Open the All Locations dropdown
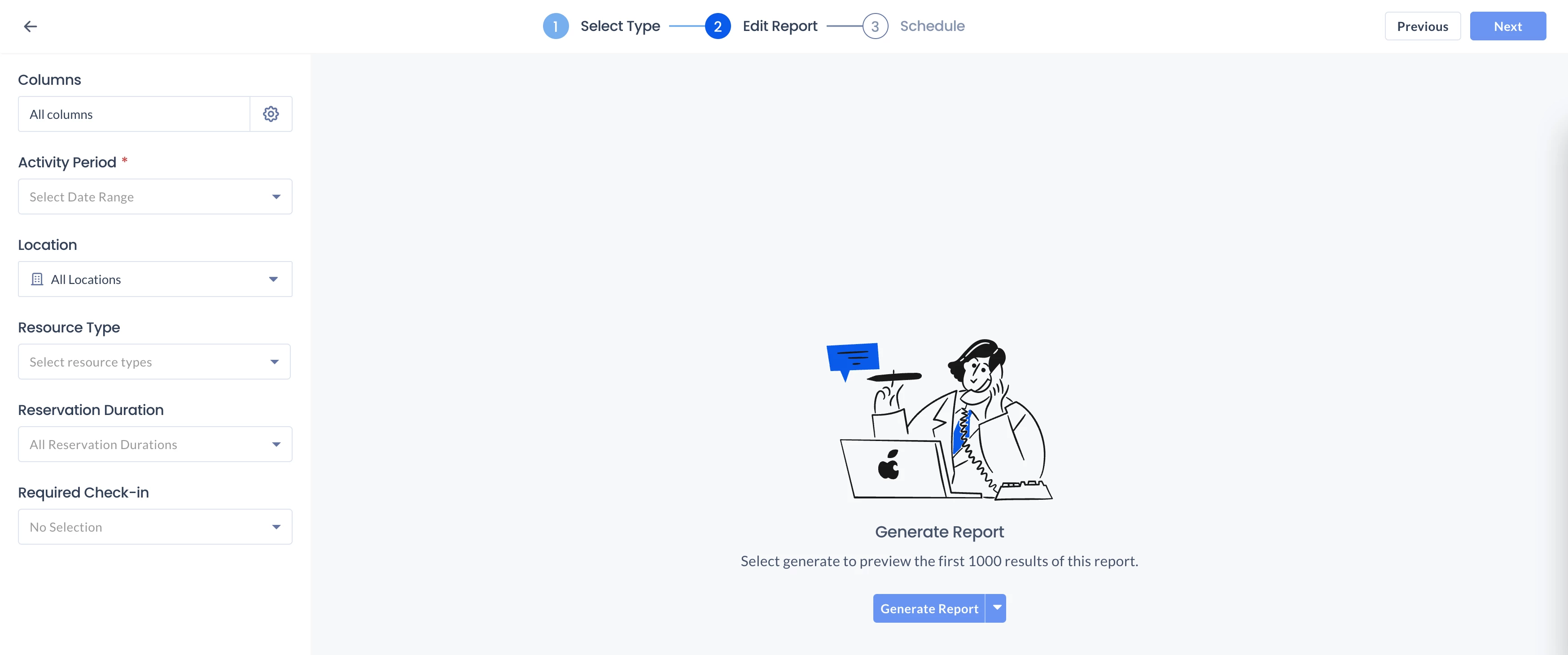The width and height of the screenshot is (1568, 655). click(x=155, y=279)
